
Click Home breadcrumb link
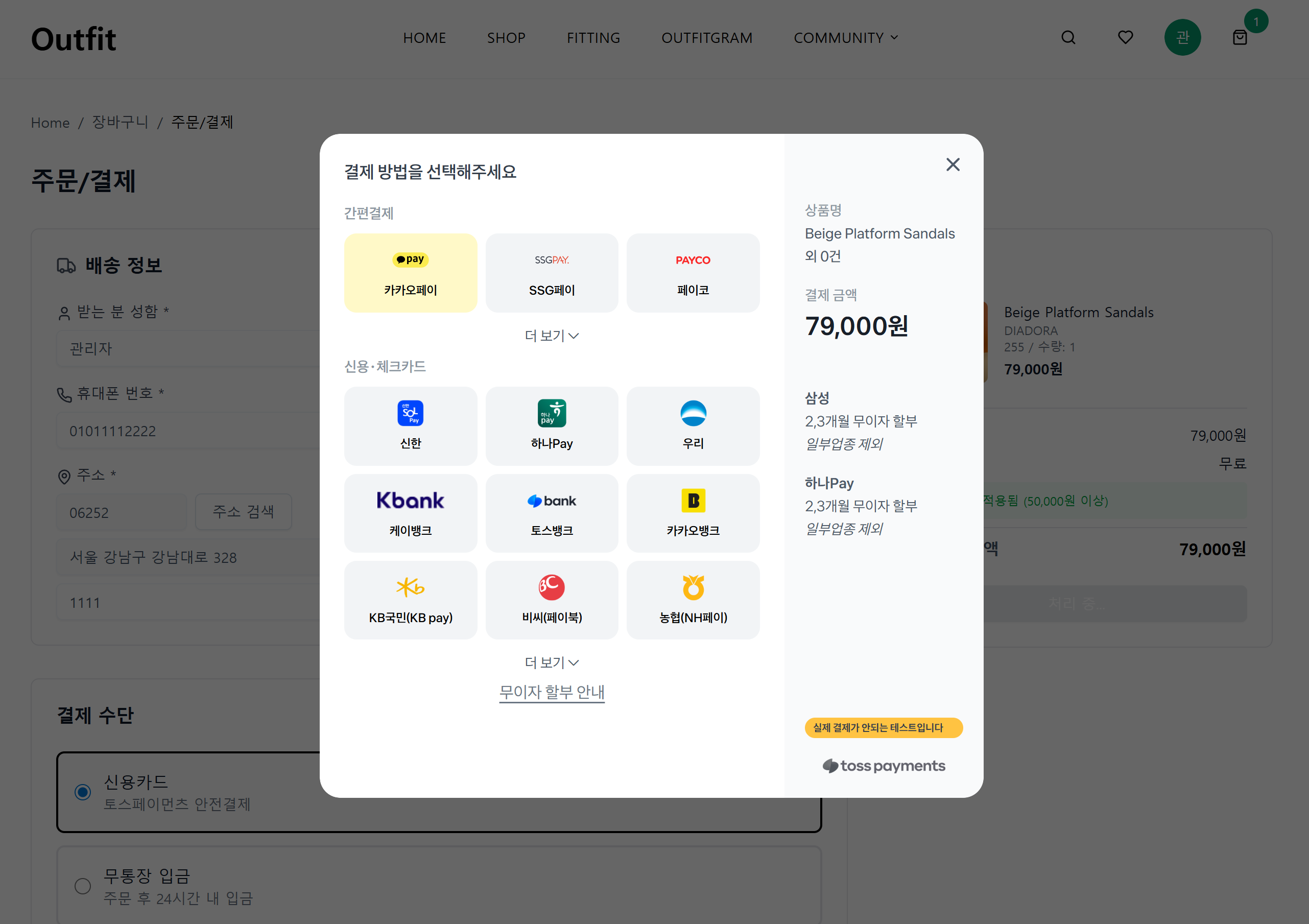(50, 123)
